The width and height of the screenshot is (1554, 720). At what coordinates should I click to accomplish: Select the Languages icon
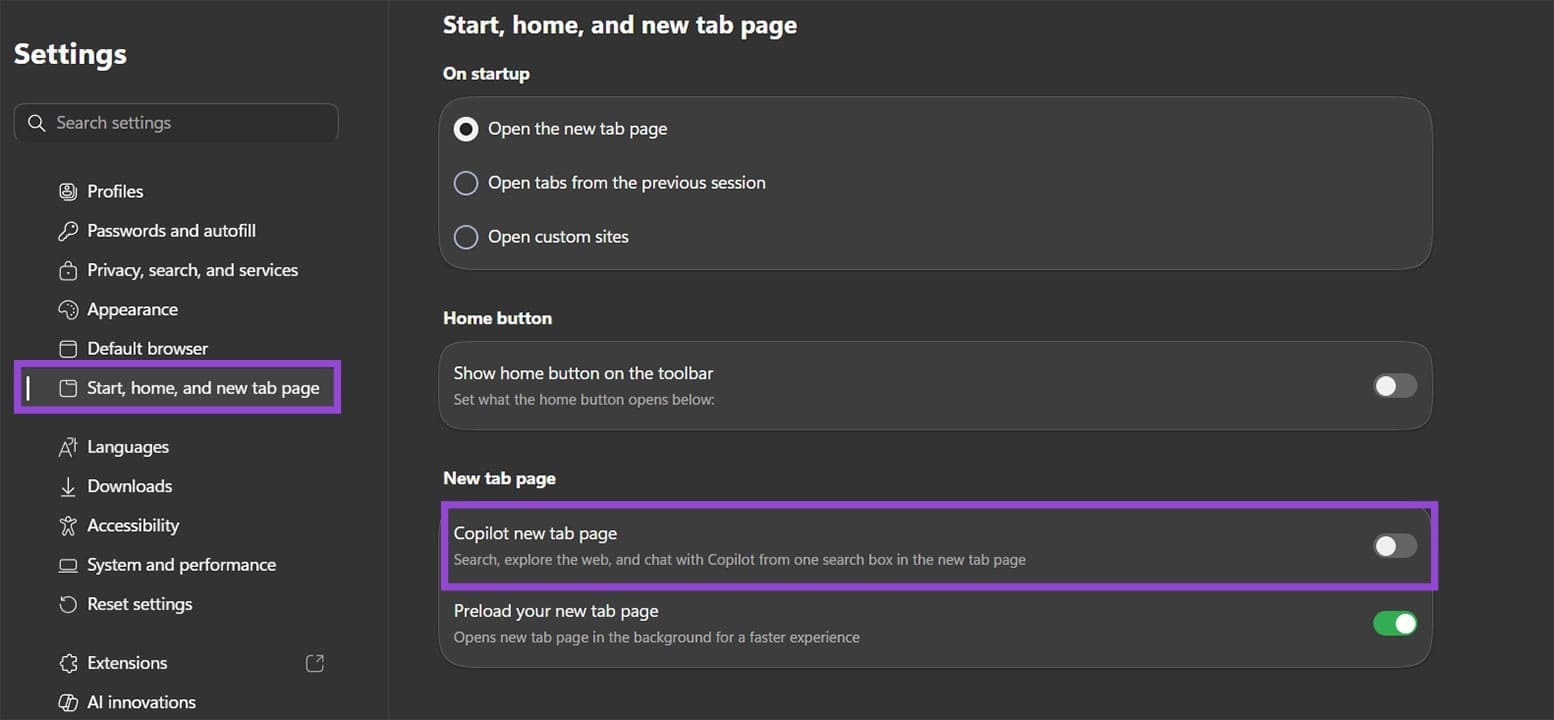[x=67, y=446]
